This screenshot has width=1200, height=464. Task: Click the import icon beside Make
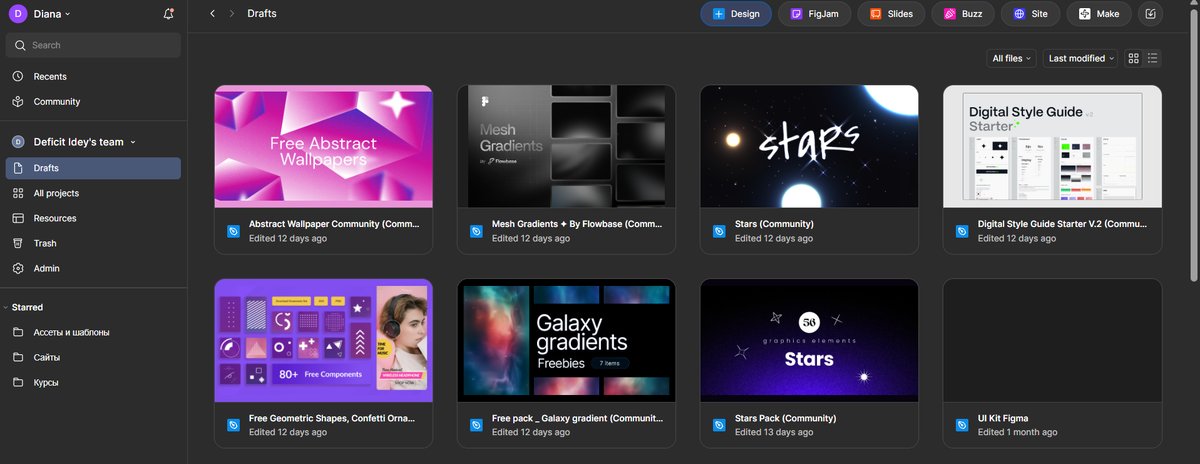click(x=1151, y=14)
